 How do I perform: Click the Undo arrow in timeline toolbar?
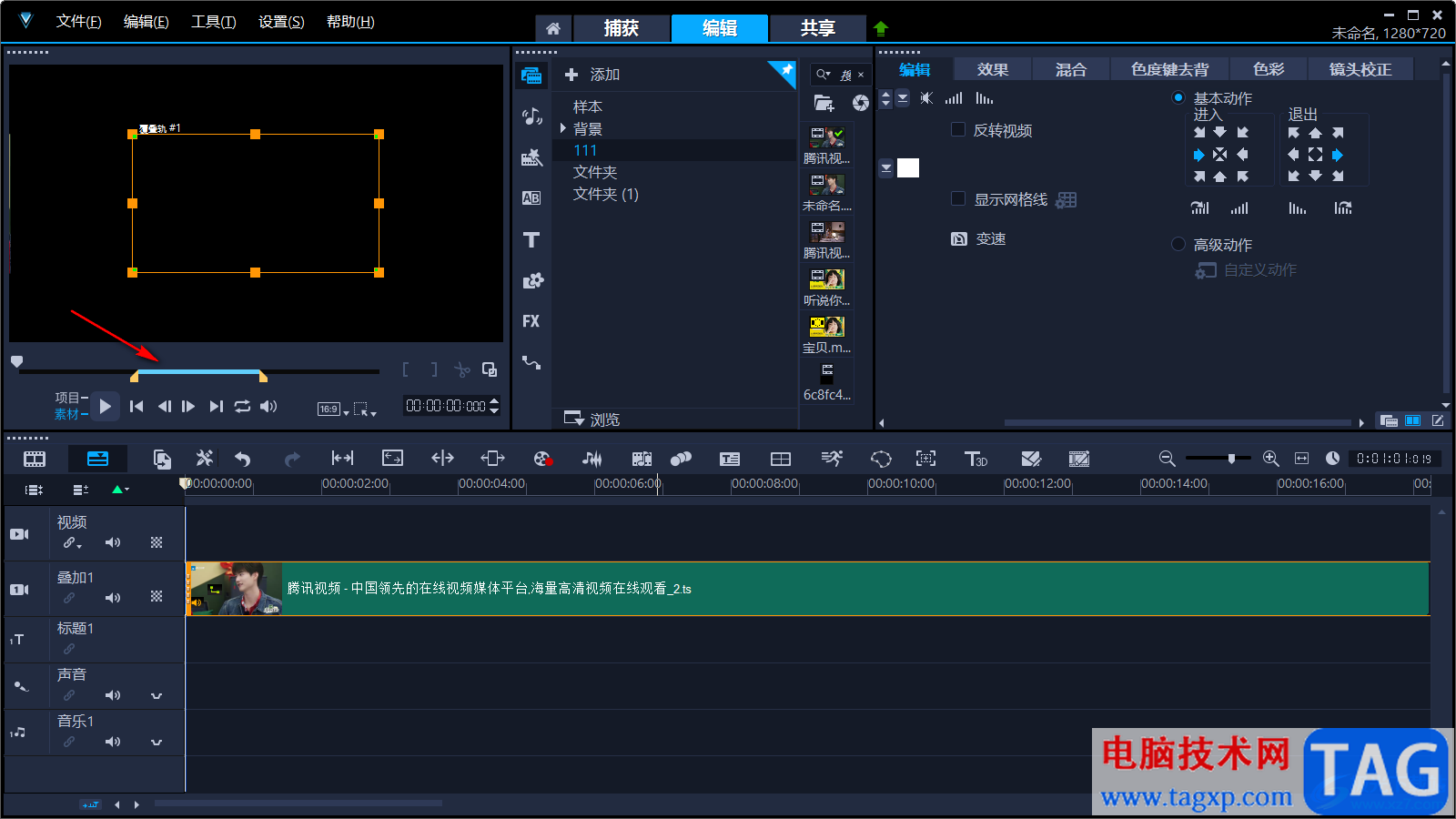pos(243,459)
